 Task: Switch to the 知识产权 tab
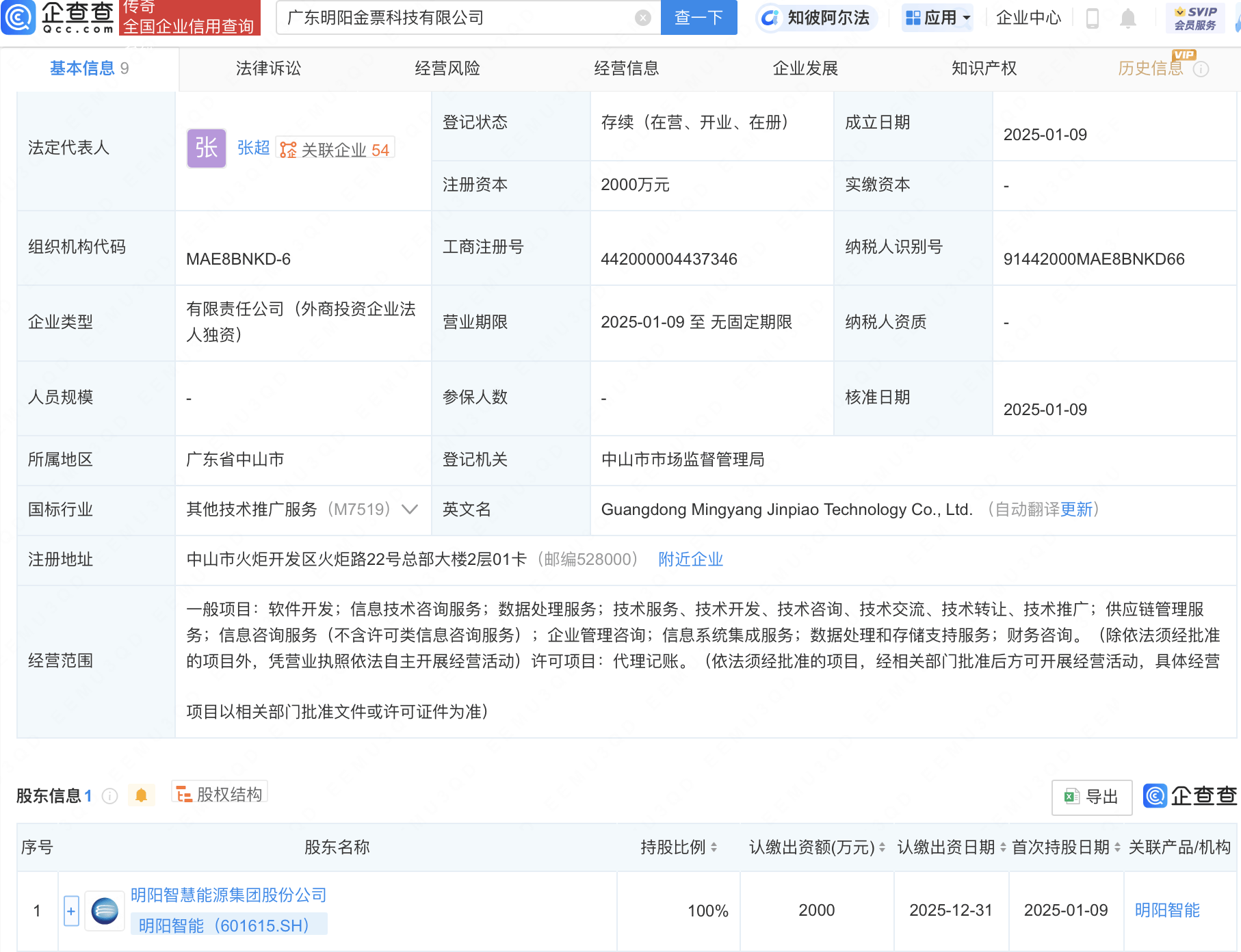984,68
